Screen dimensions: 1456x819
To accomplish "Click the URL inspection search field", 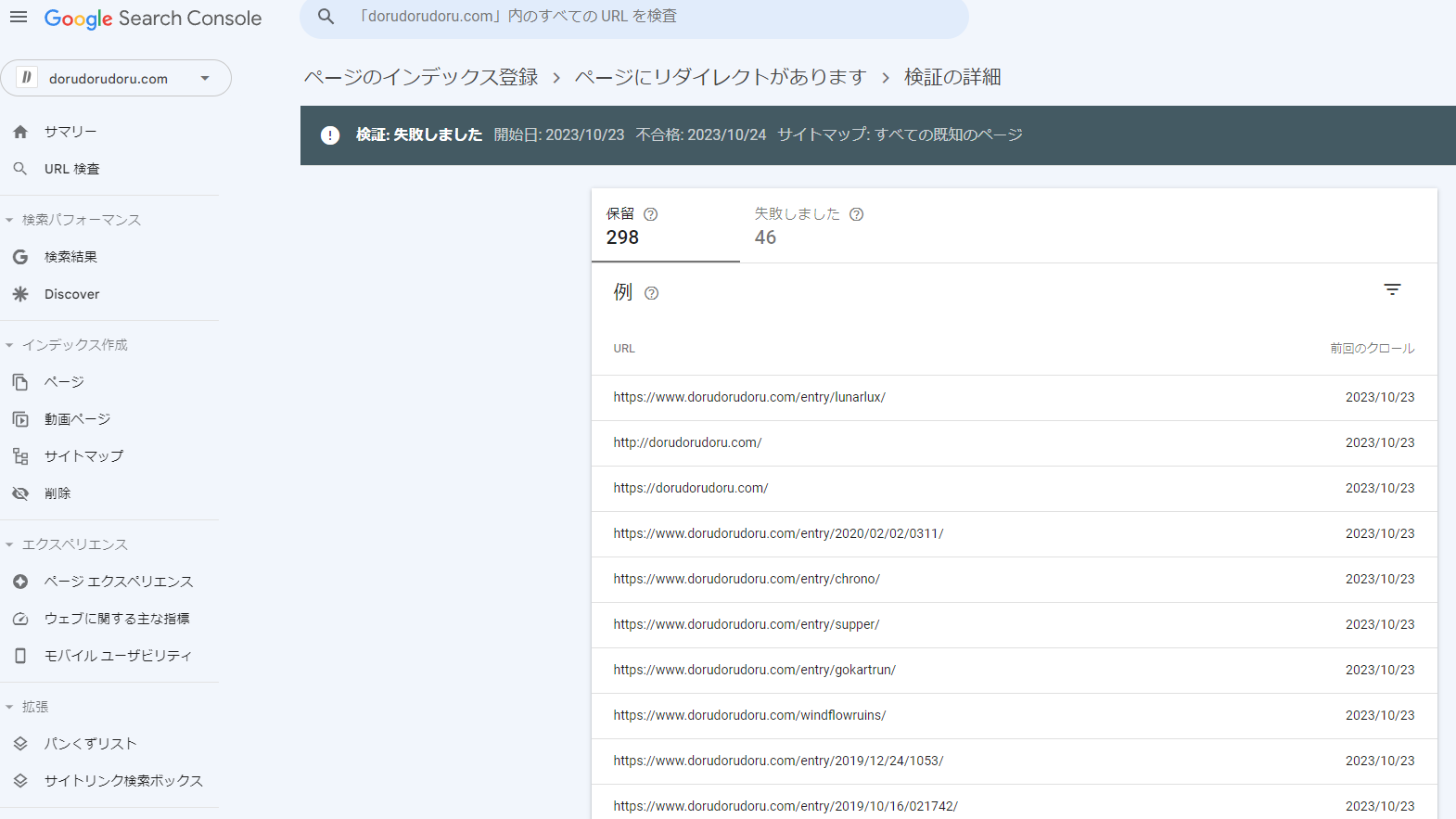I will (634, 17).
